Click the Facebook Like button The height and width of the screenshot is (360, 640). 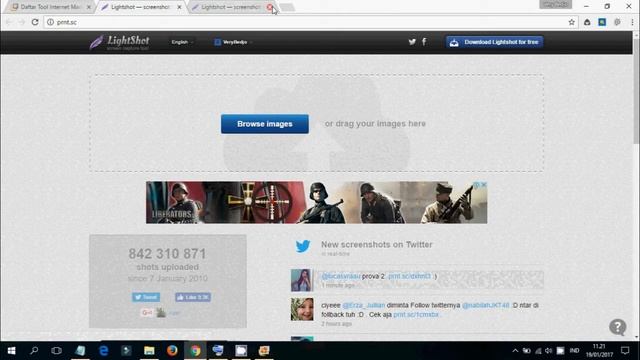(193, 297)
